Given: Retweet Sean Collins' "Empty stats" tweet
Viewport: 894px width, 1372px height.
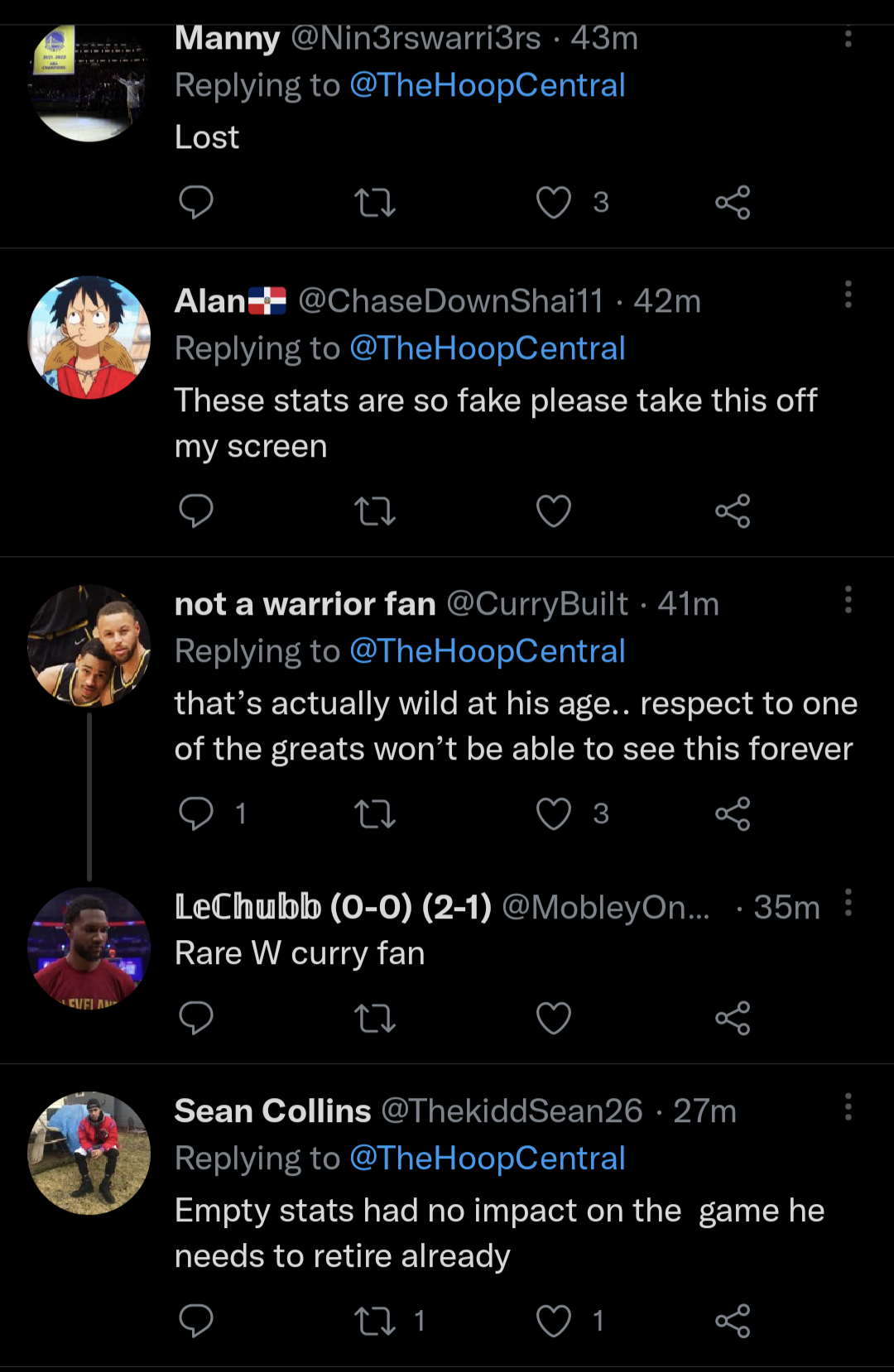Looking at the screenshot, I should pos(375,1321).
